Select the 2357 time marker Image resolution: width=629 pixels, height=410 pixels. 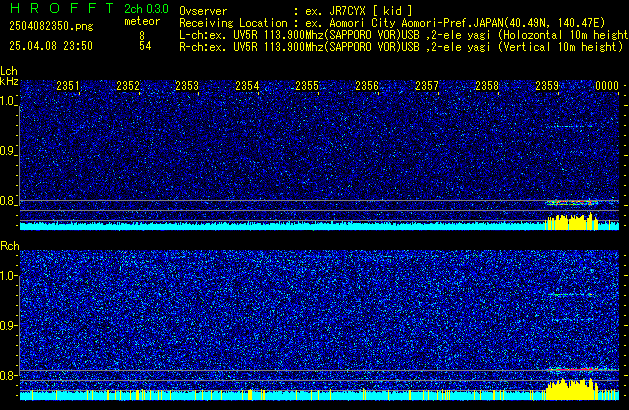pos(427,86)
